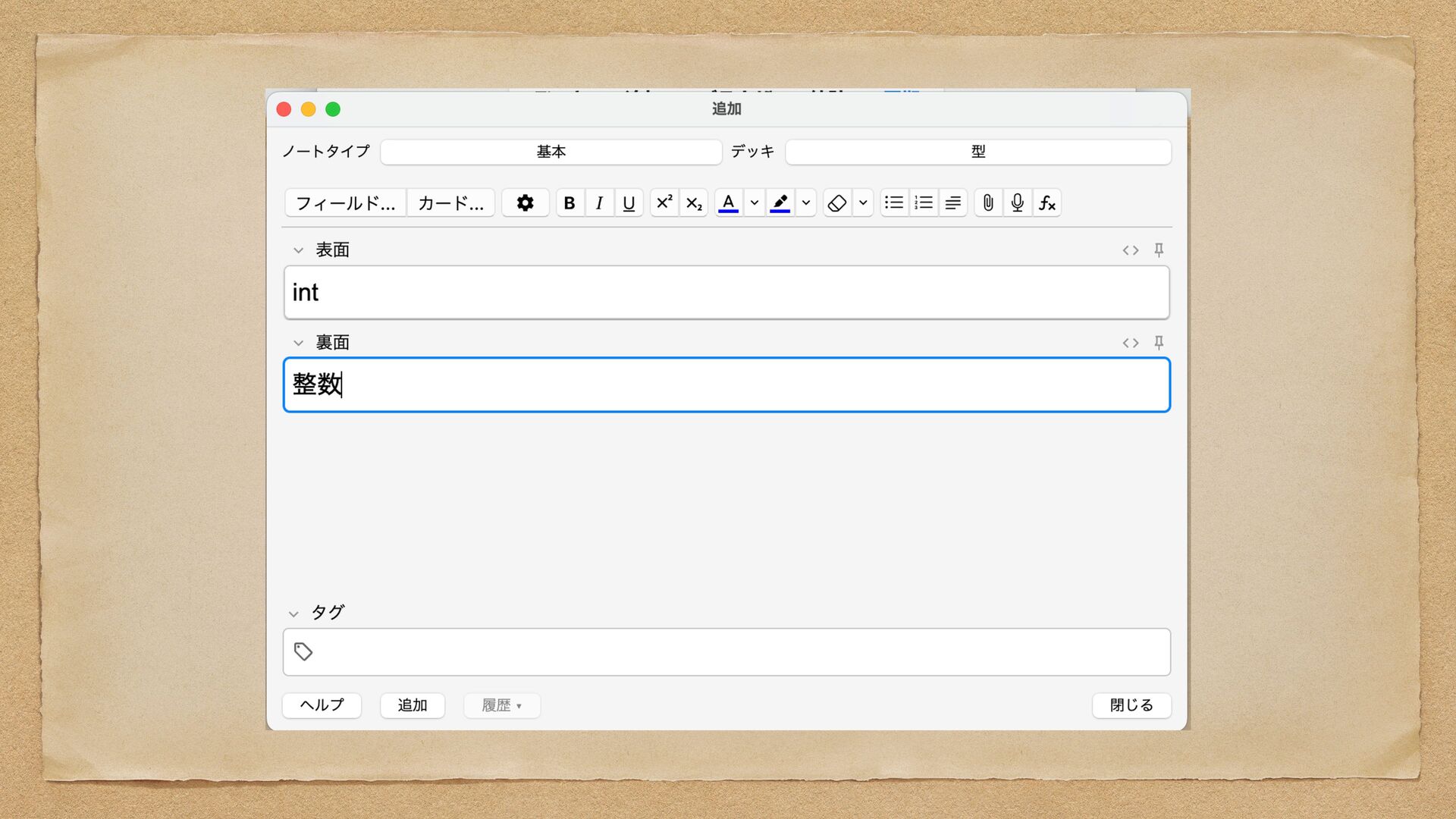Viewport: 1456px width, 819px height.
Task: Click the 閉じる button
Action: [x=1131, y=705]
